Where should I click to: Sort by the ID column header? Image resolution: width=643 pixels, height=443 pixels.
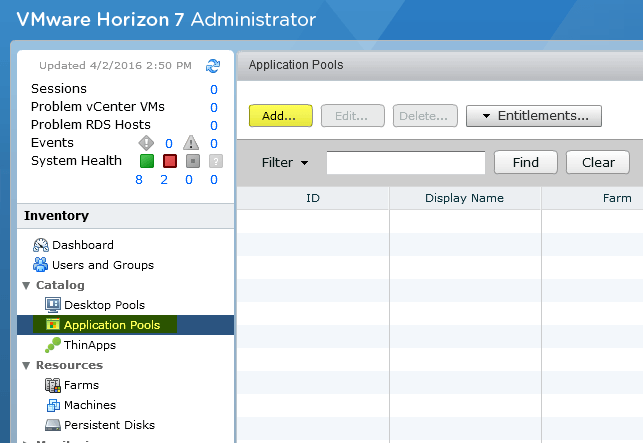(313, 198)
